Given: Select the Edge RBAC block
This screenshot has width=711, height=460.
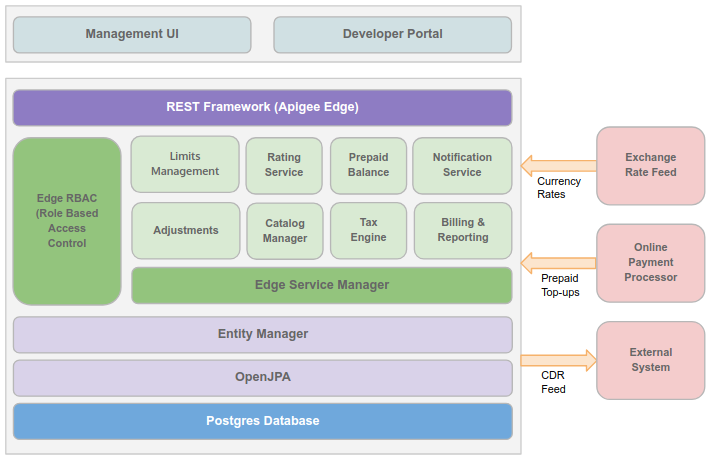Looking at the screenshot, I should click(67, 221).
